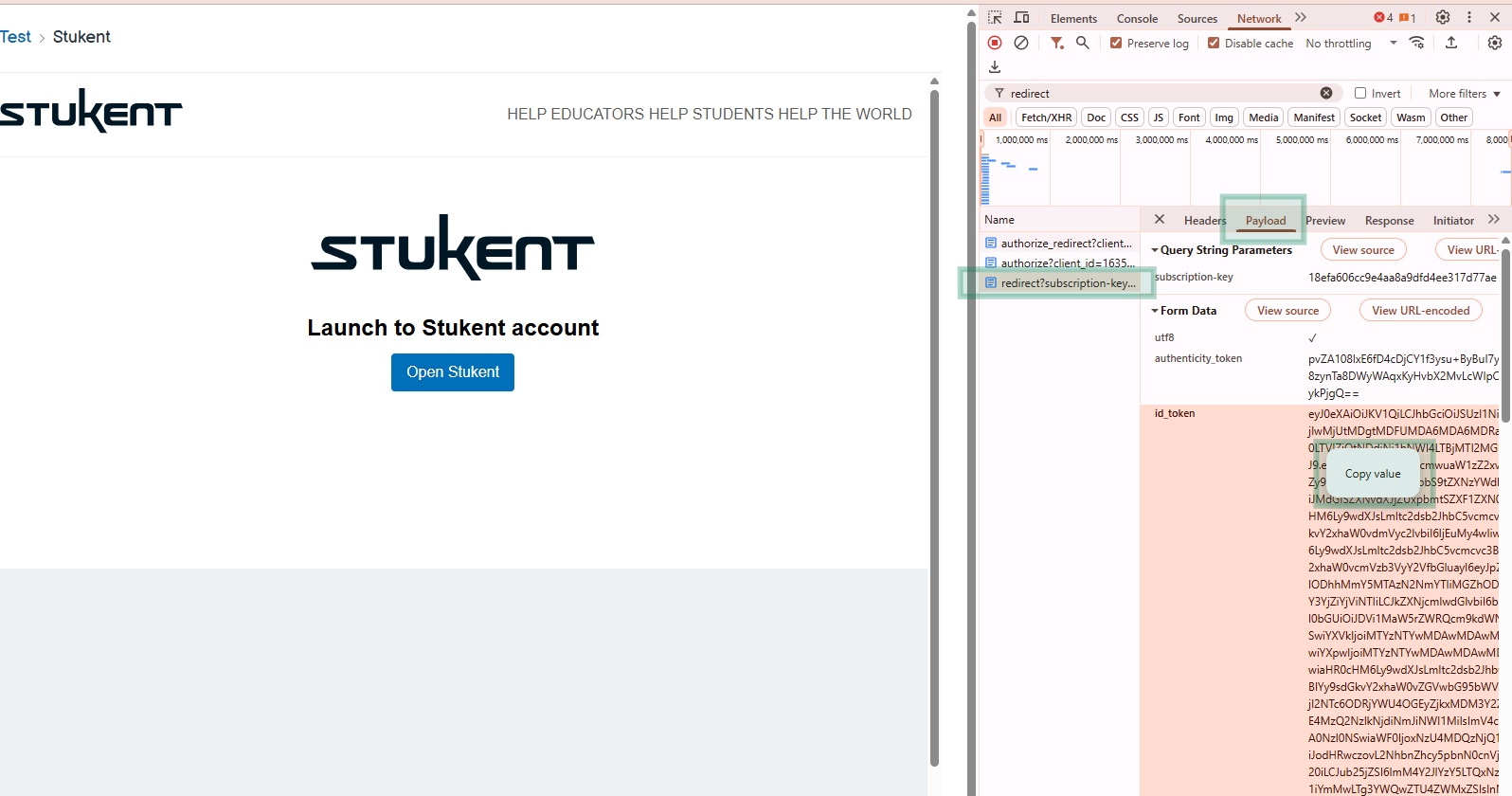The image size is (1512, 796).
Task: Click the Name column header
Action: coord(1059,220)
